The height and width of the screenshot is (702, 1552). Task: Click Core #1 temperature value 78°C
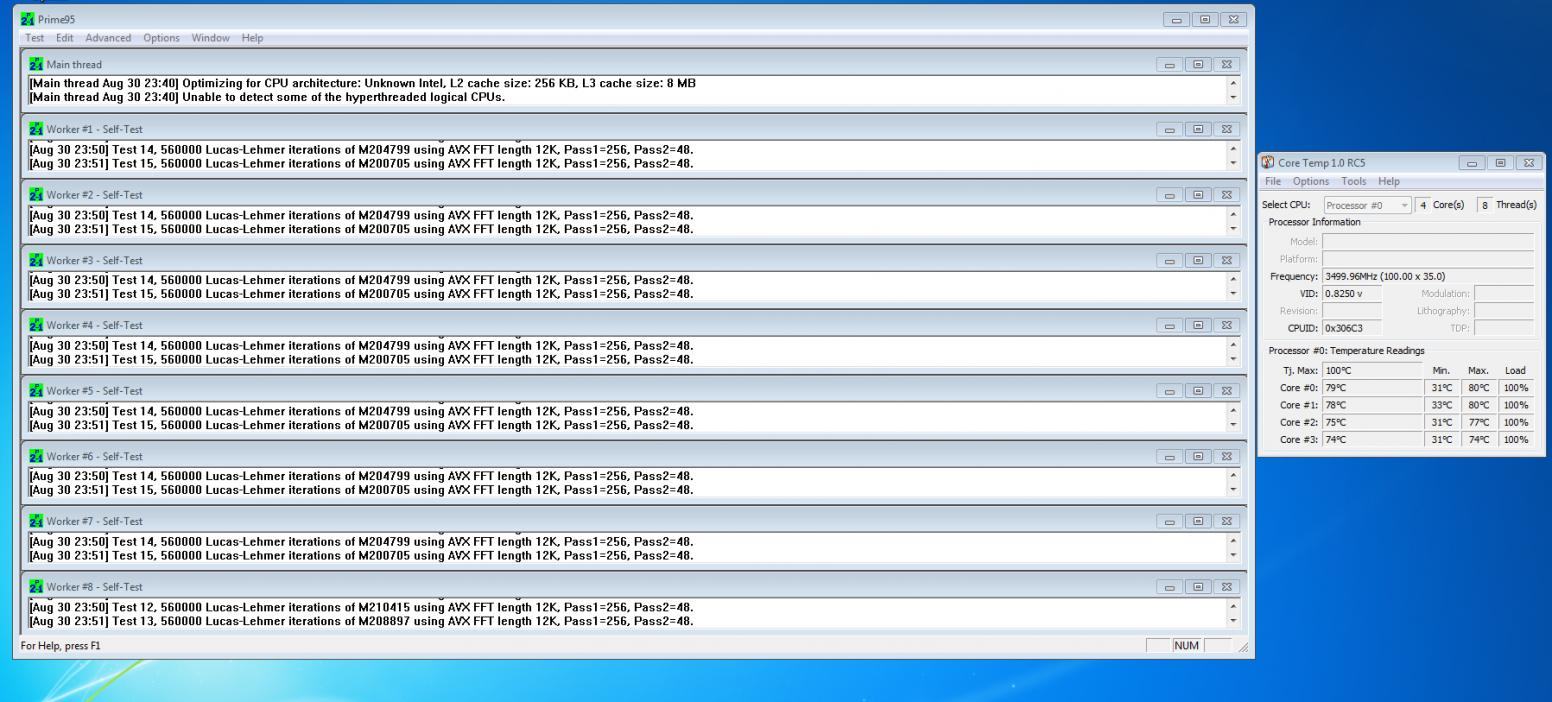tap(1371, 405)
